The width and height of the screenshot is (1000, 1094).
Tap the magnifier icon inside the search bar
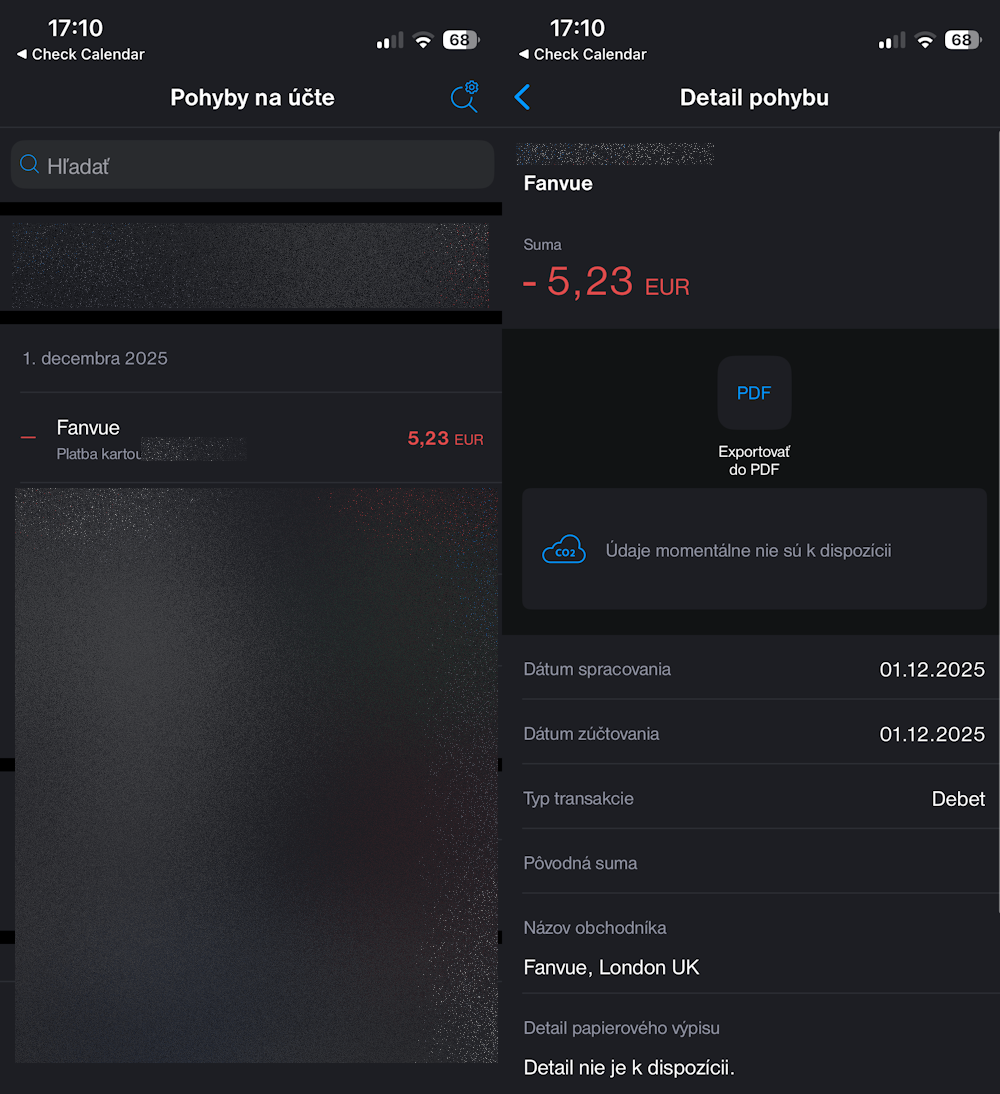pyautogui.click(x=28, y=164)
